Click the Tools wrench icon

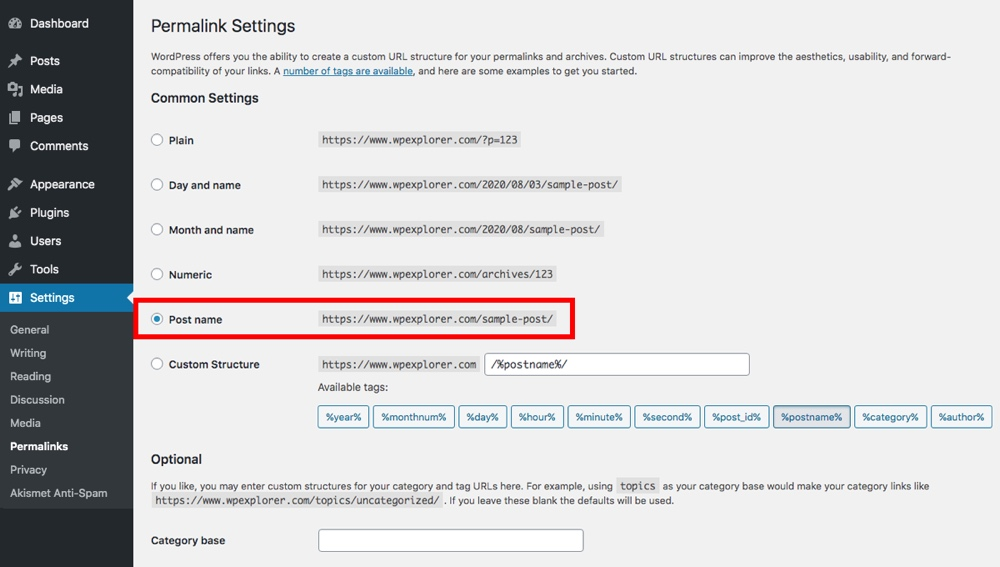pyautogui.click(x=15, y=269)
